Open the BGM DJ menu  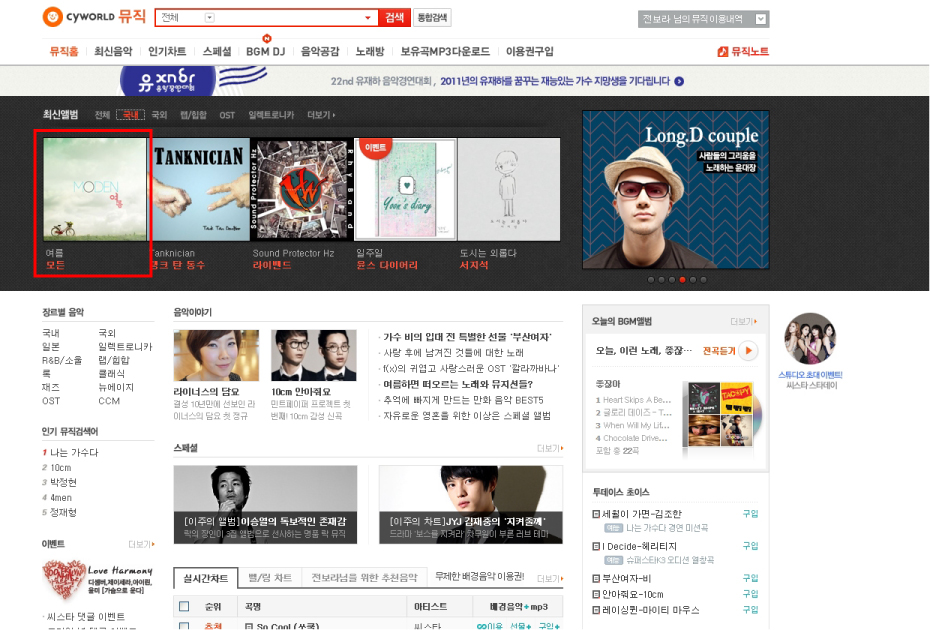click(x=266, y=52)
